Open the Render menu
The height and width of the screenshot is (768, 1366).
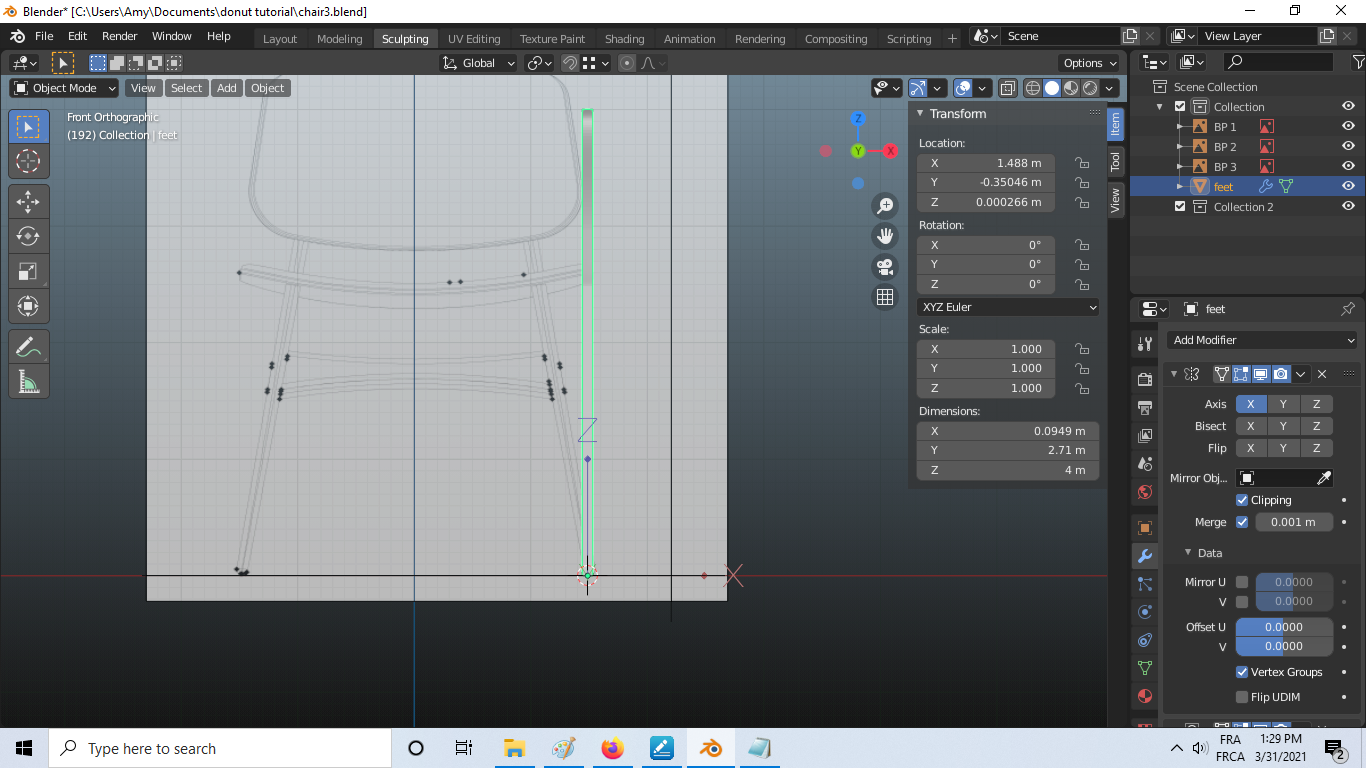pos(120,36)
